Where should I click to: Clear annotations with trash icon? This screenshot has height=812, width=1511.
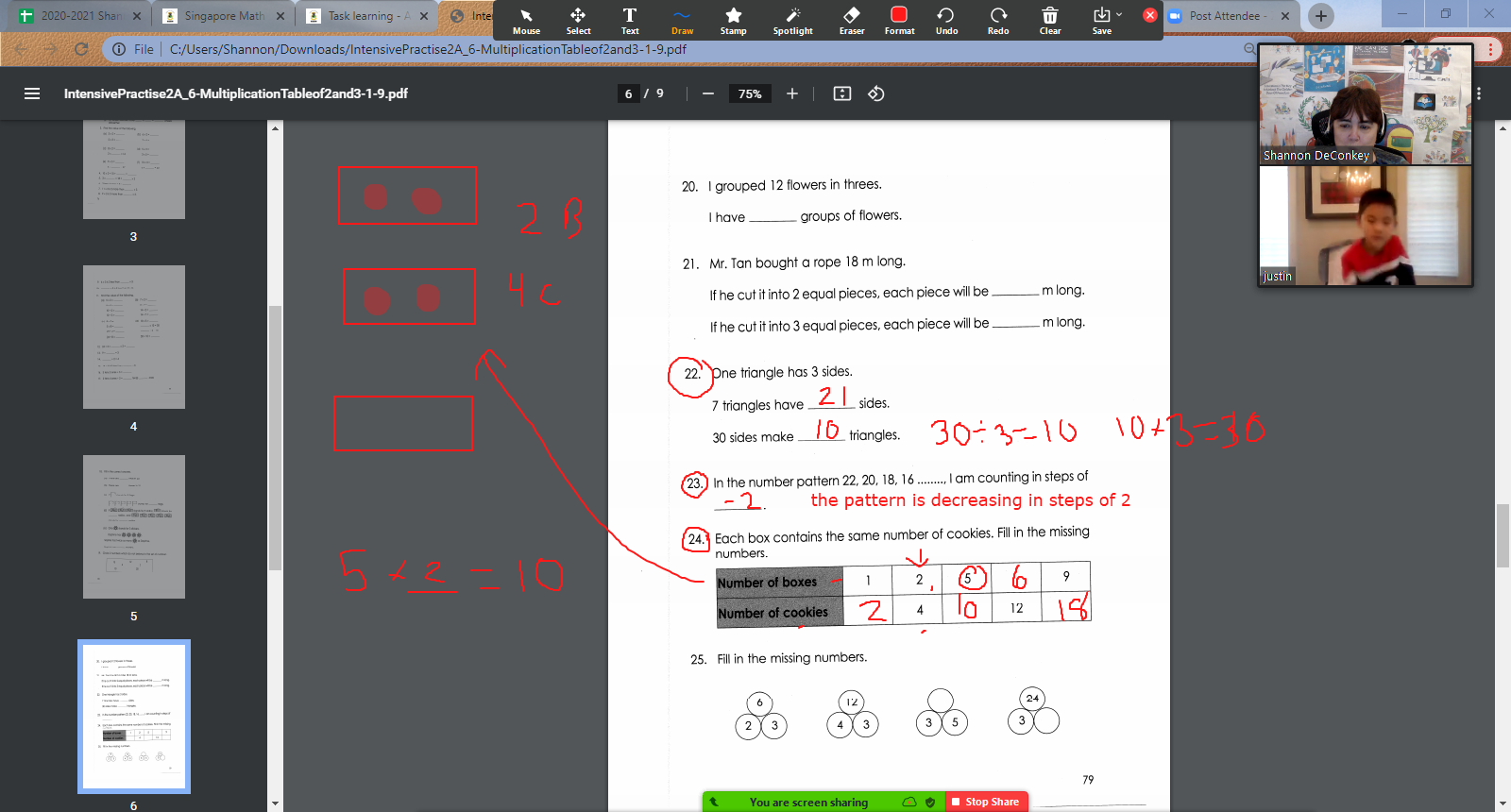[x=1050, y=21]
